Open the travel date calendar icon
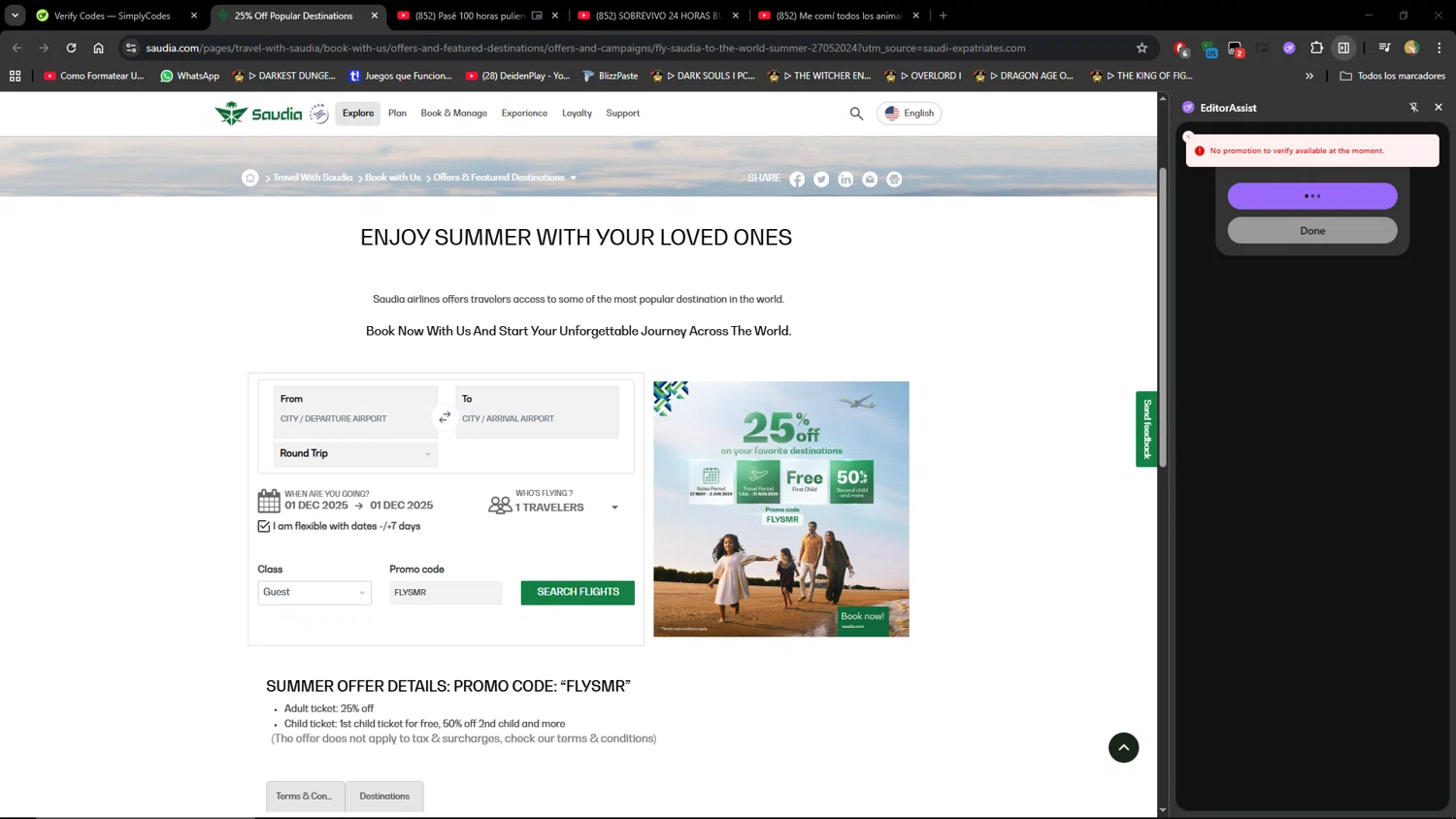Screen dimensions: 1456x819 point(269,501)
